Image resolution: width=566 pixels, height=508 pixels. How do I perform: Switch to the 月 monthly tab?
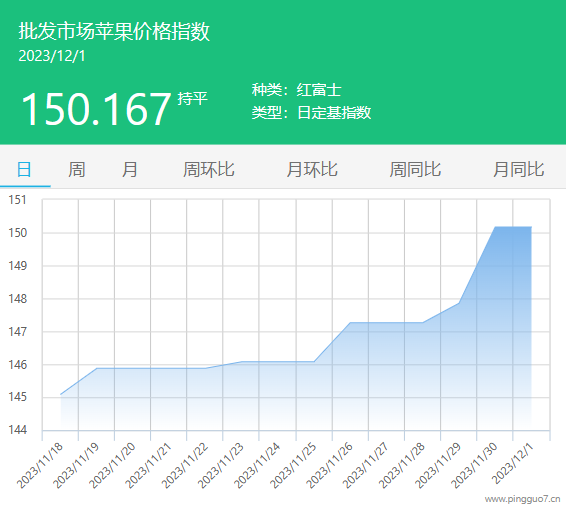click(x=129, y=169)
